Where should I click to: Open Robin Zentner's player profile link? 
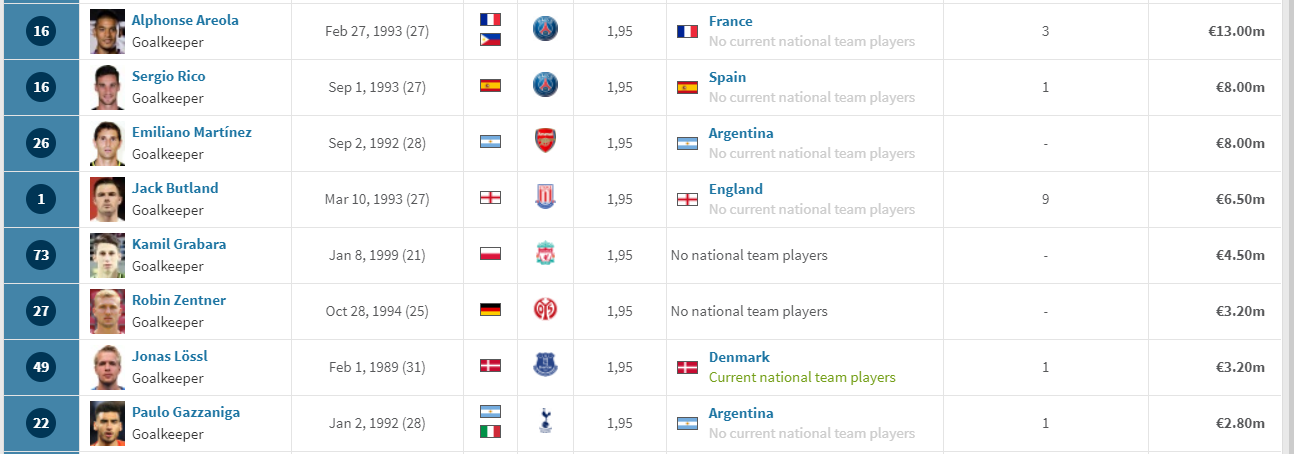(179, 300)
